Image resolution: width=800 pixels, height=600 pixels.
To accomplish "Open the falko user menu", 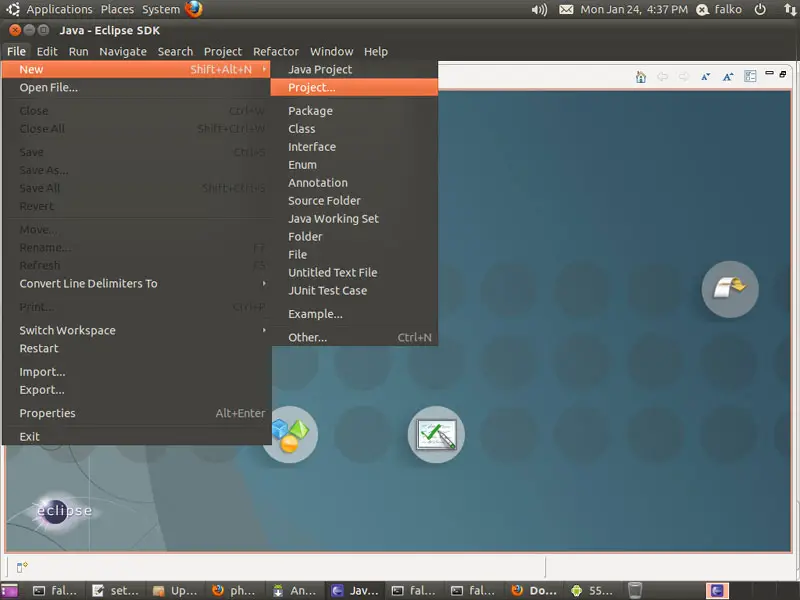I will click(719, 10).
